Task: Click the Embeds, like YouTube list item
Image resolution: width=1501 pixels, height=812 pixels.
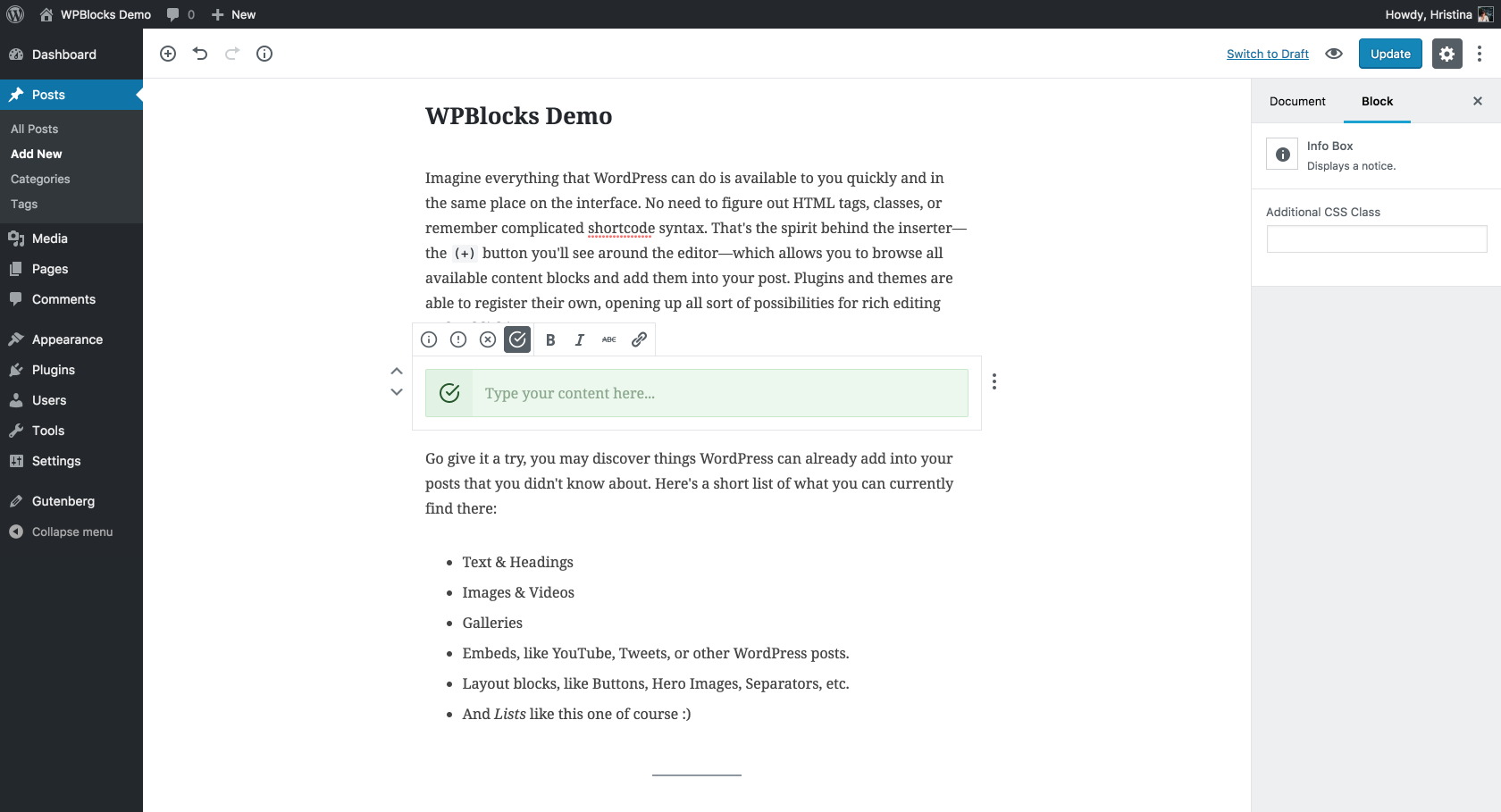Action: tap(656, 653)
